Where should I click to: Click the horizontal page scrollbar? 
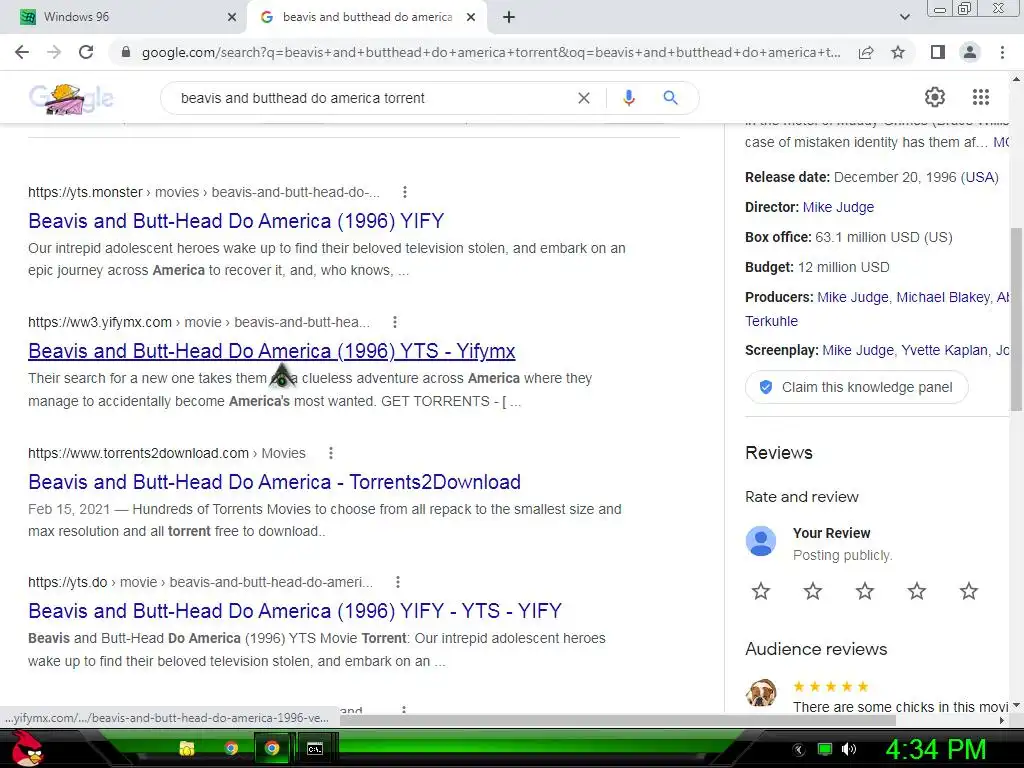620,720
